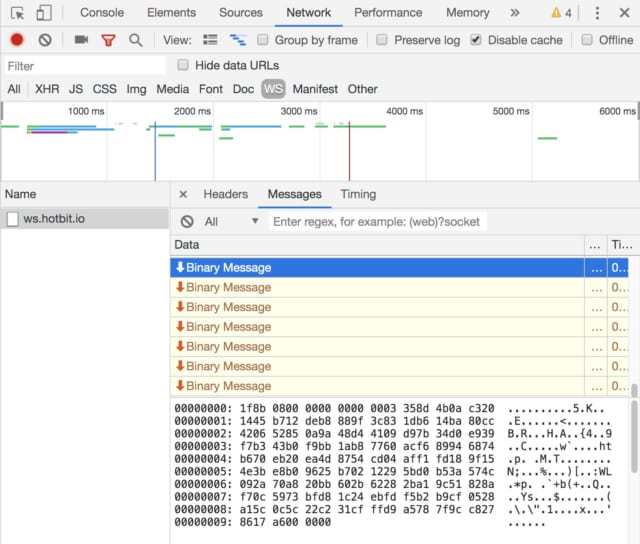The image size is (640, 544).
Task: Open network search with magnifier icon
Action: pyautogui.click(x=136, y=40)
